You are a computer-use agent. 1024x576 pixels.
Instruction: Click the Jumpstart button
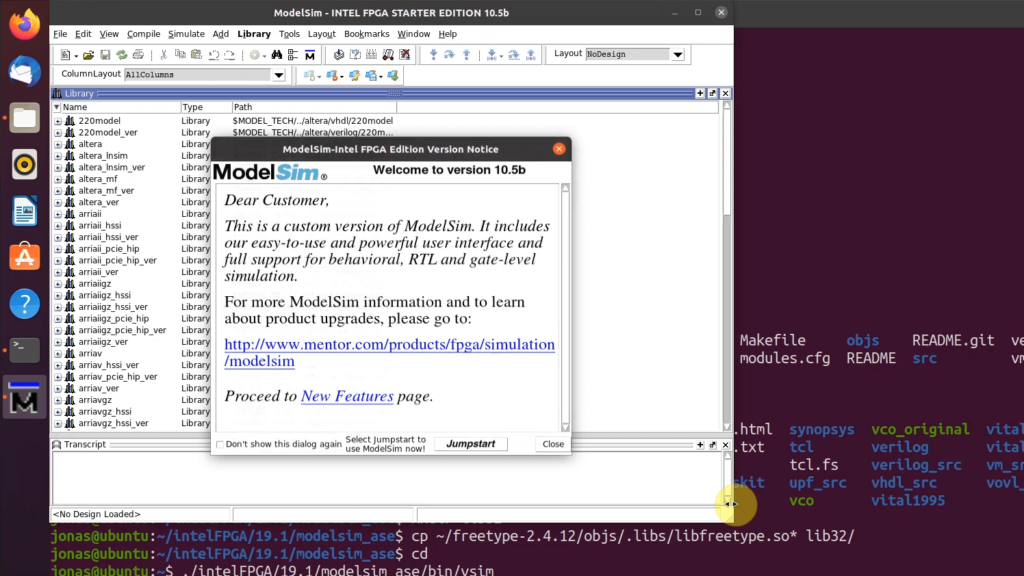pyautogui.click(x=470, y=444)
